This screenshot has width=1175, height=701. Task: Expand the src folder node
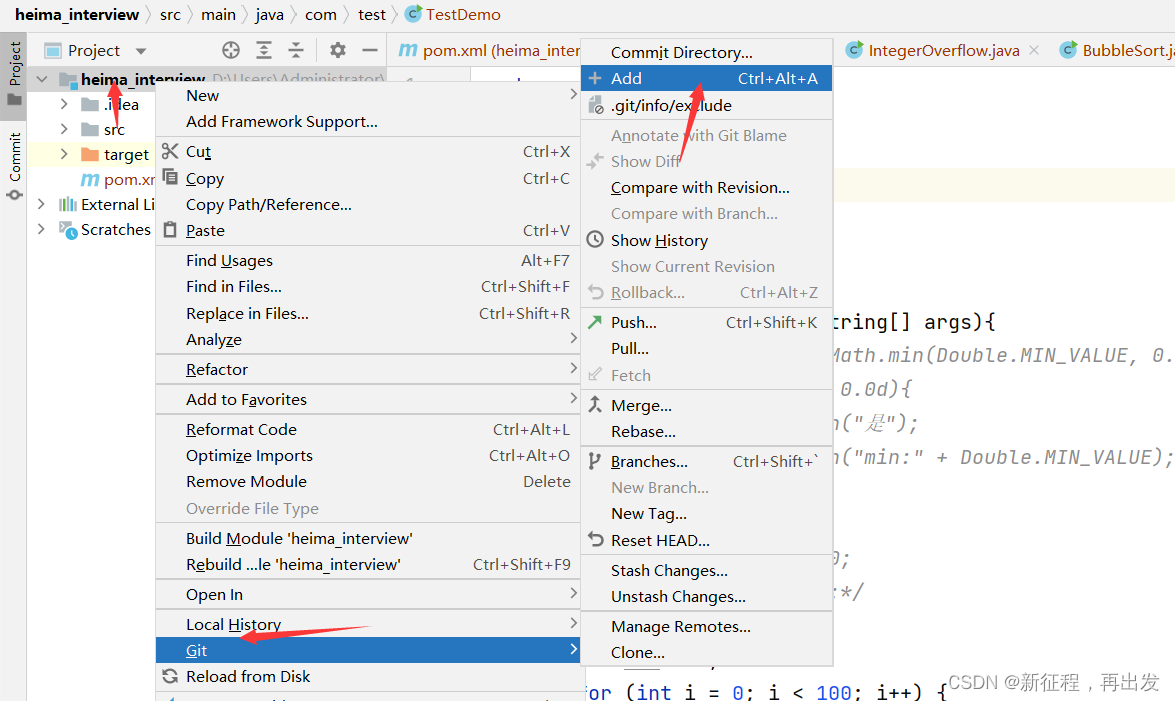coord(64,129)
